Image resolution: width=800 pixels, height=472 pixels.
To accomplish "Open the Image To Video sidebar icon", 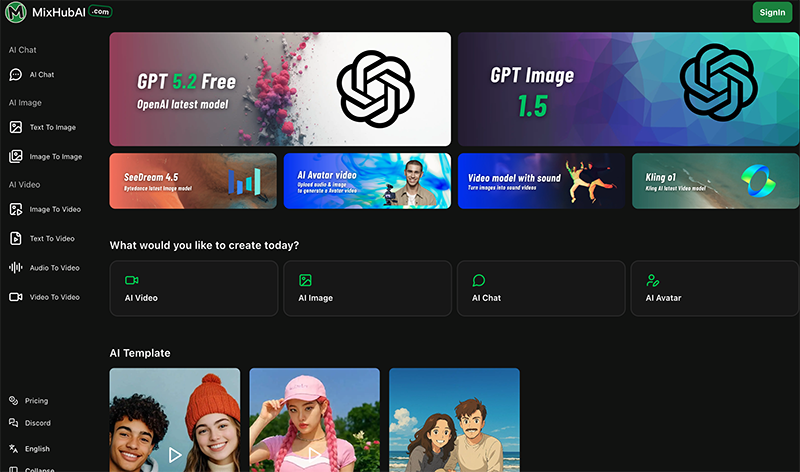I will [x=16, y=209].
